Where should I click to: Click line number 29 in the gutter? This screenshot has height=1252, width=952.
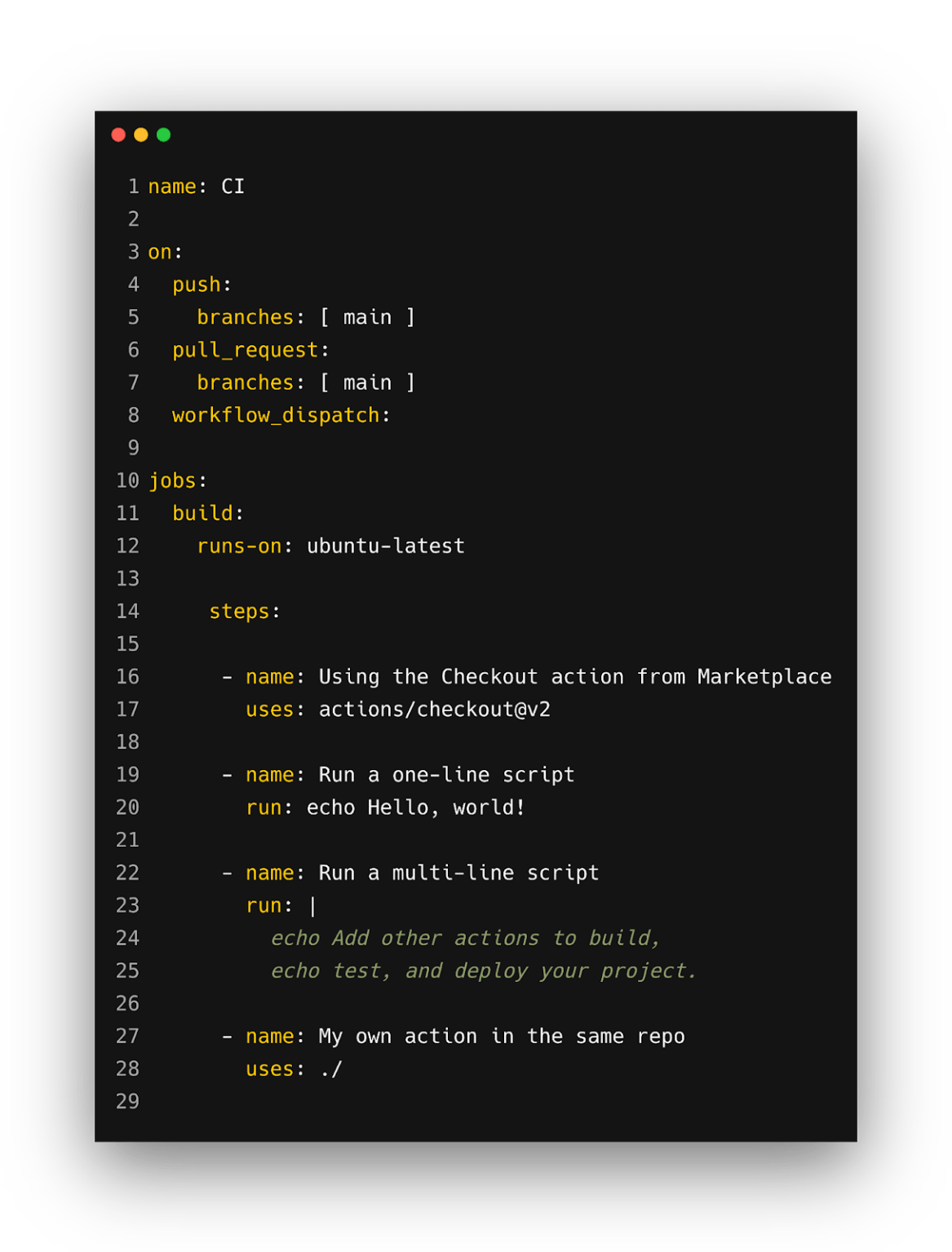coord(127,1101)
